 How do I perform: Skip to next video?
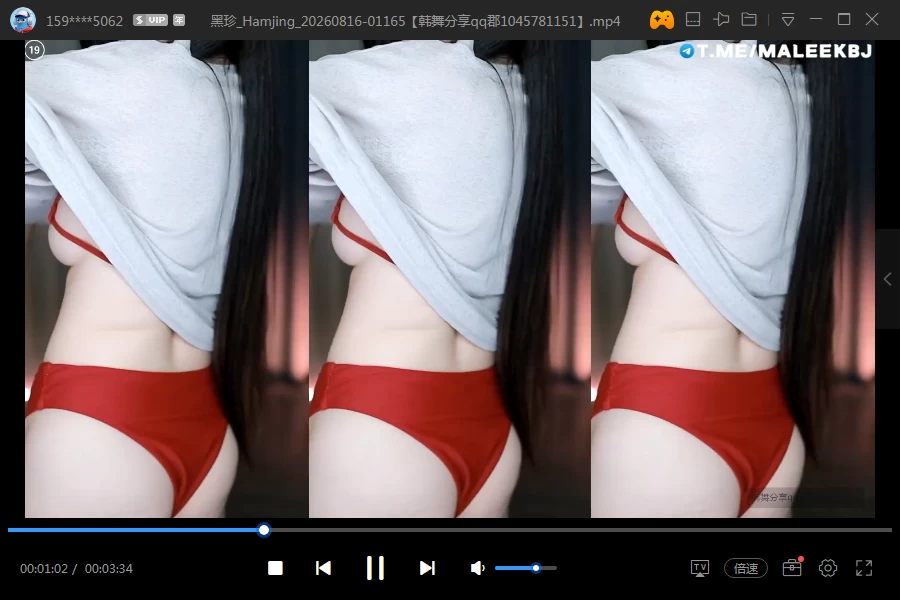point(427,568)
